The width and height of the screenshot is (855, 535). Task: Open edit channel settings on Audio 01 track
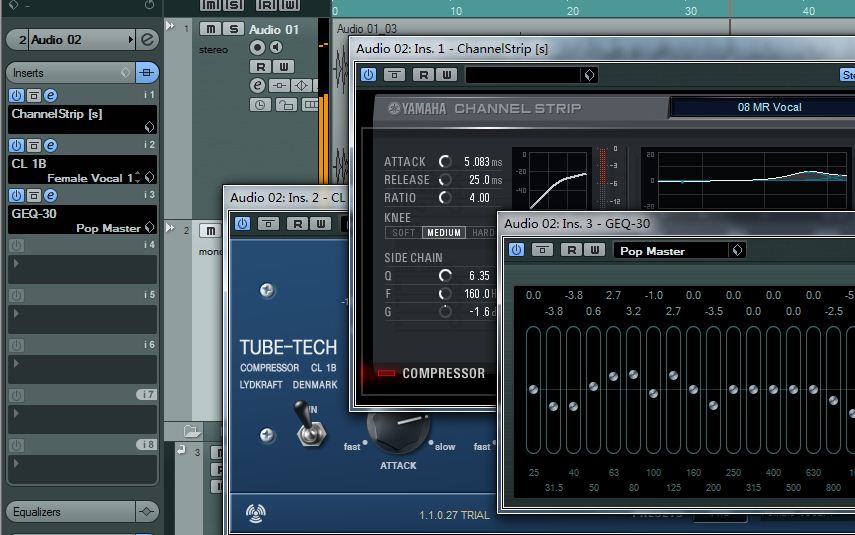point(257,85)
